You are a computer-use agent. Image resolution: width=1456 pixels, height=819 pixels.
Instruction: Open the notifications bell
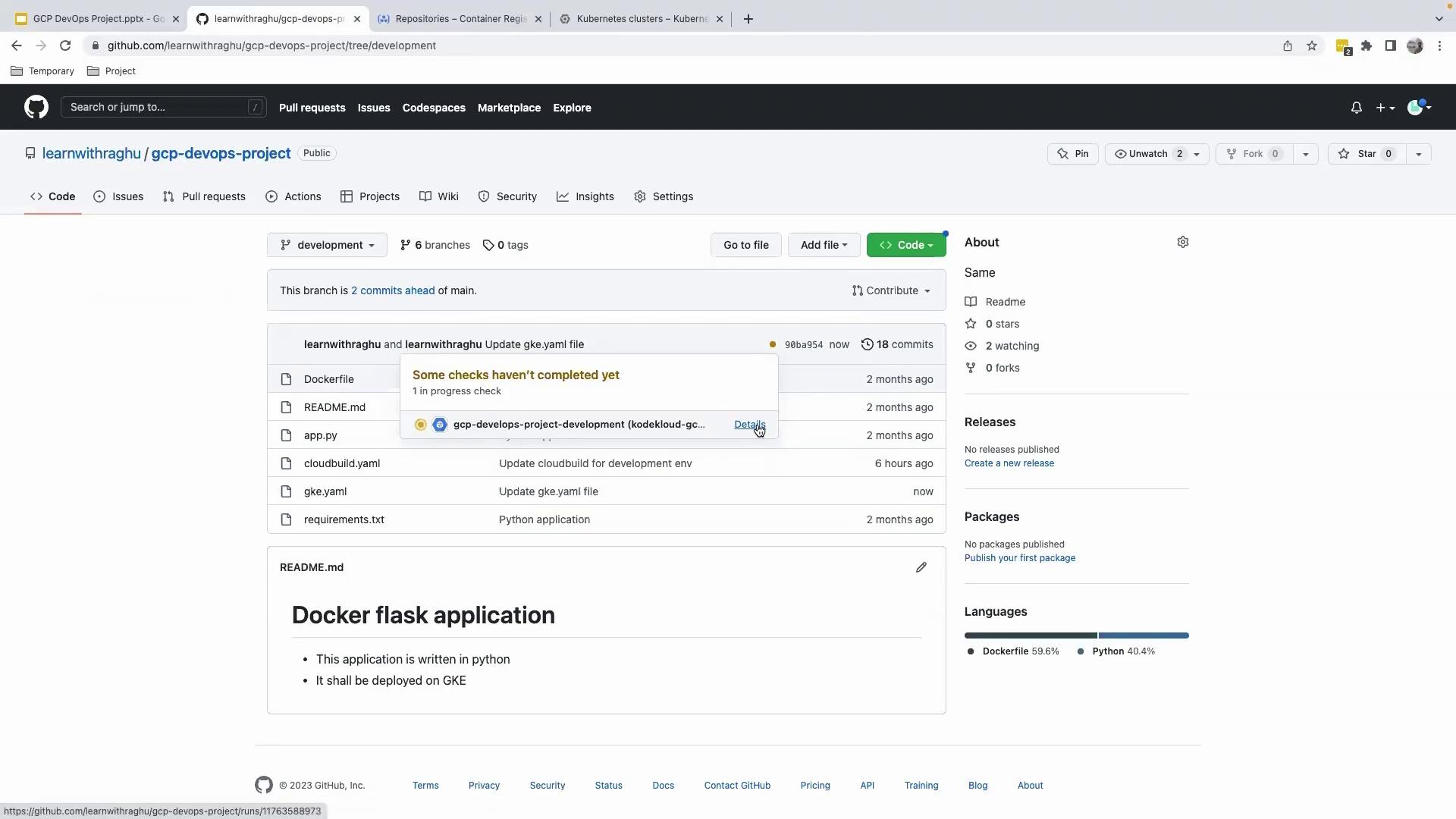click(x=1356, y=108)
